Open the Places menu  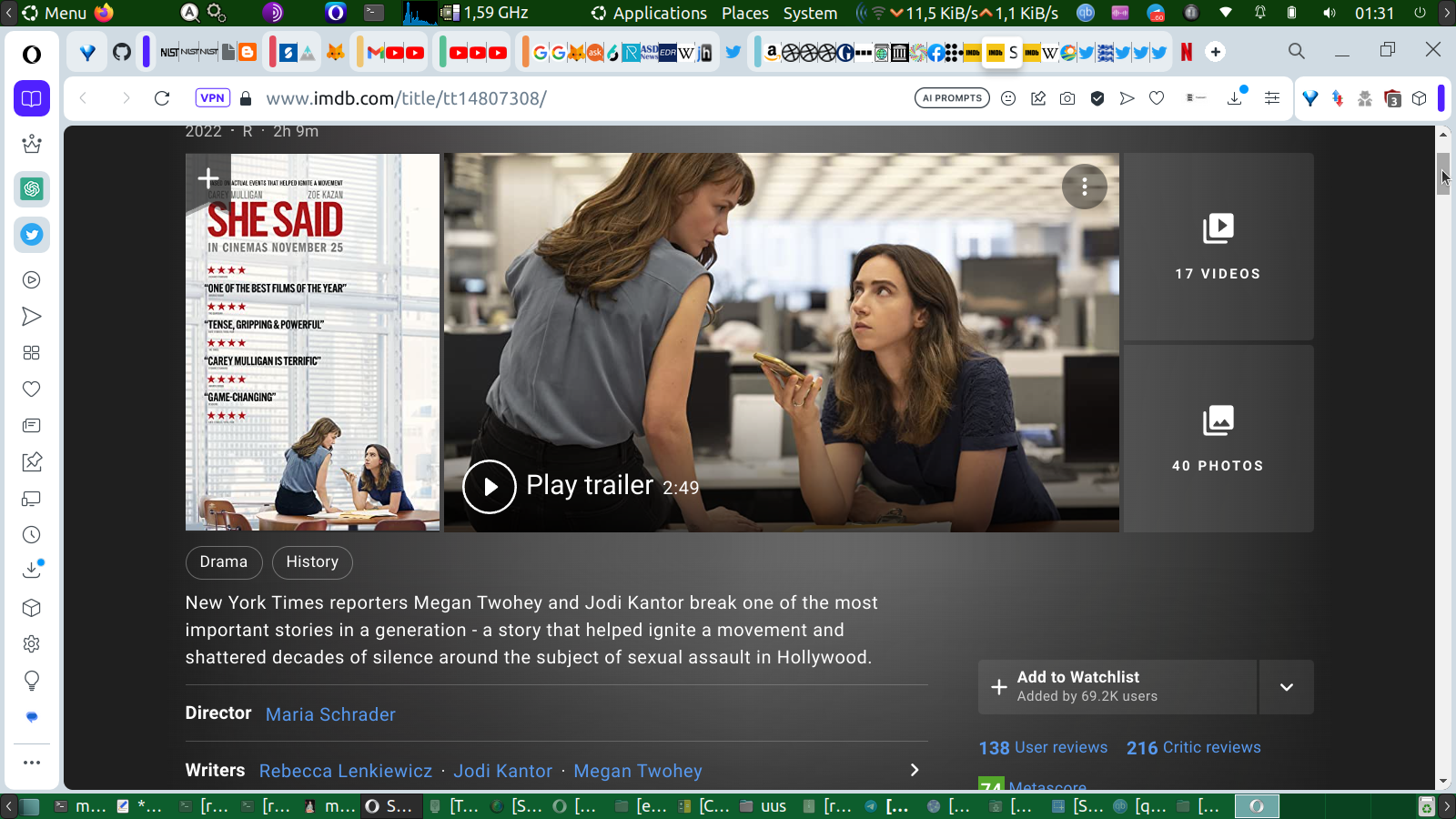(x=745, y=13)
